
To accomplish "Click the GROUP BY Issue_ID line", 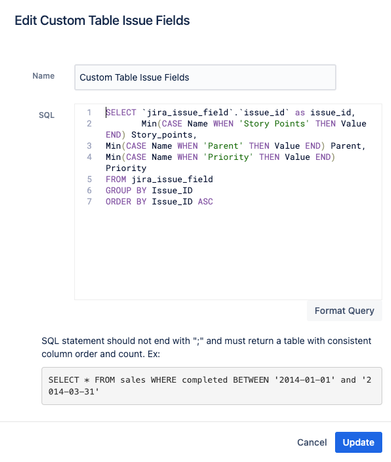I will 149,190.
